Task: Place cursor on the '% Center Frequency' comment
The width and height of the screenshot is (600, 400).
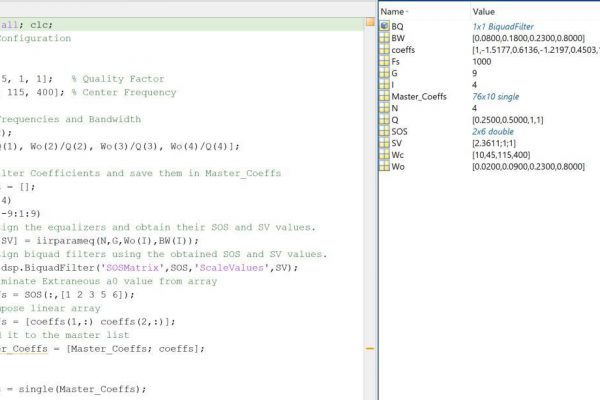Action: click(x=124, y=92)
